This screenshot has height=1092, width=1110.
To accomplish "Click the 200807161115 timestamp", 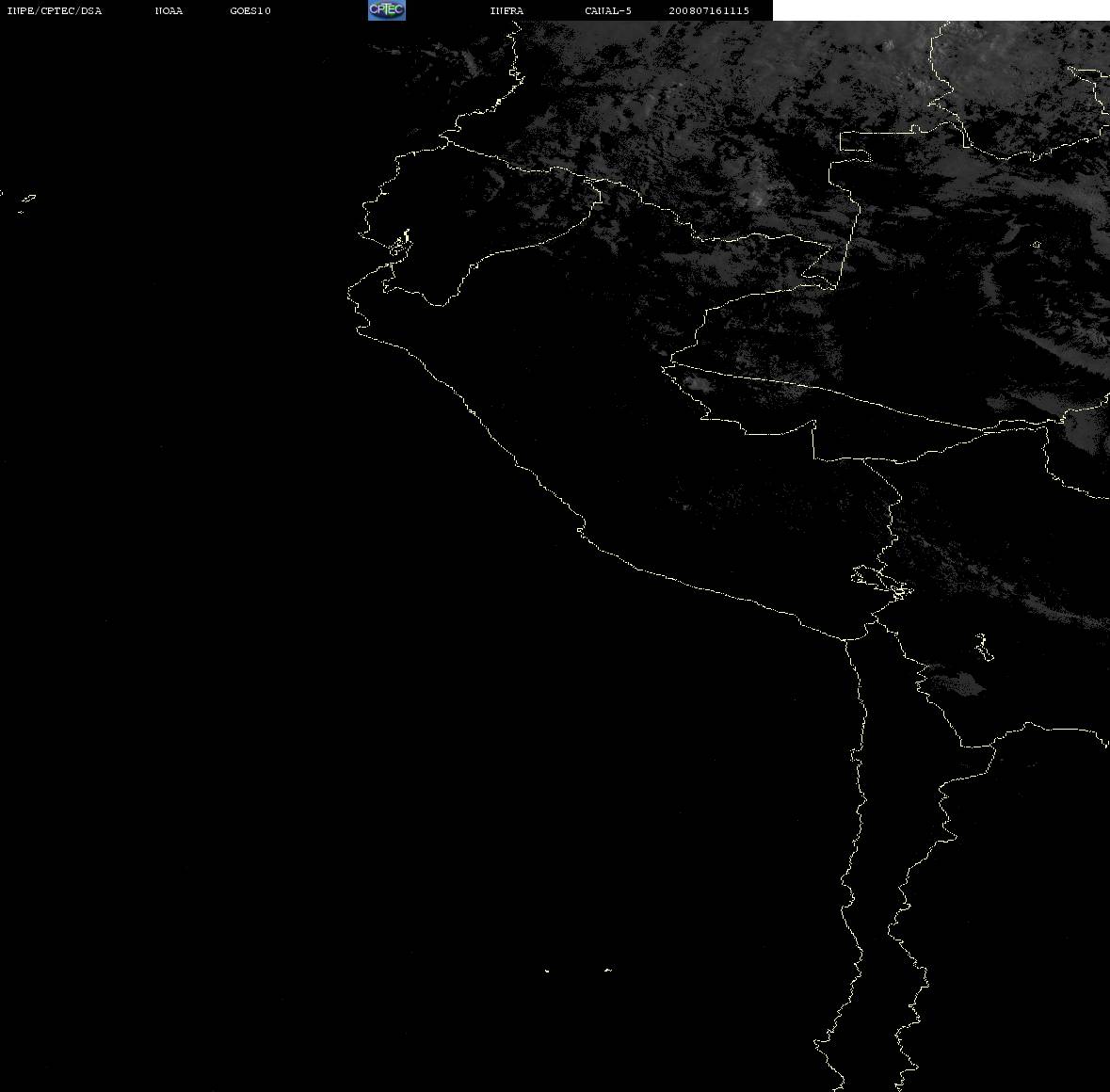I will click(709, 10).
